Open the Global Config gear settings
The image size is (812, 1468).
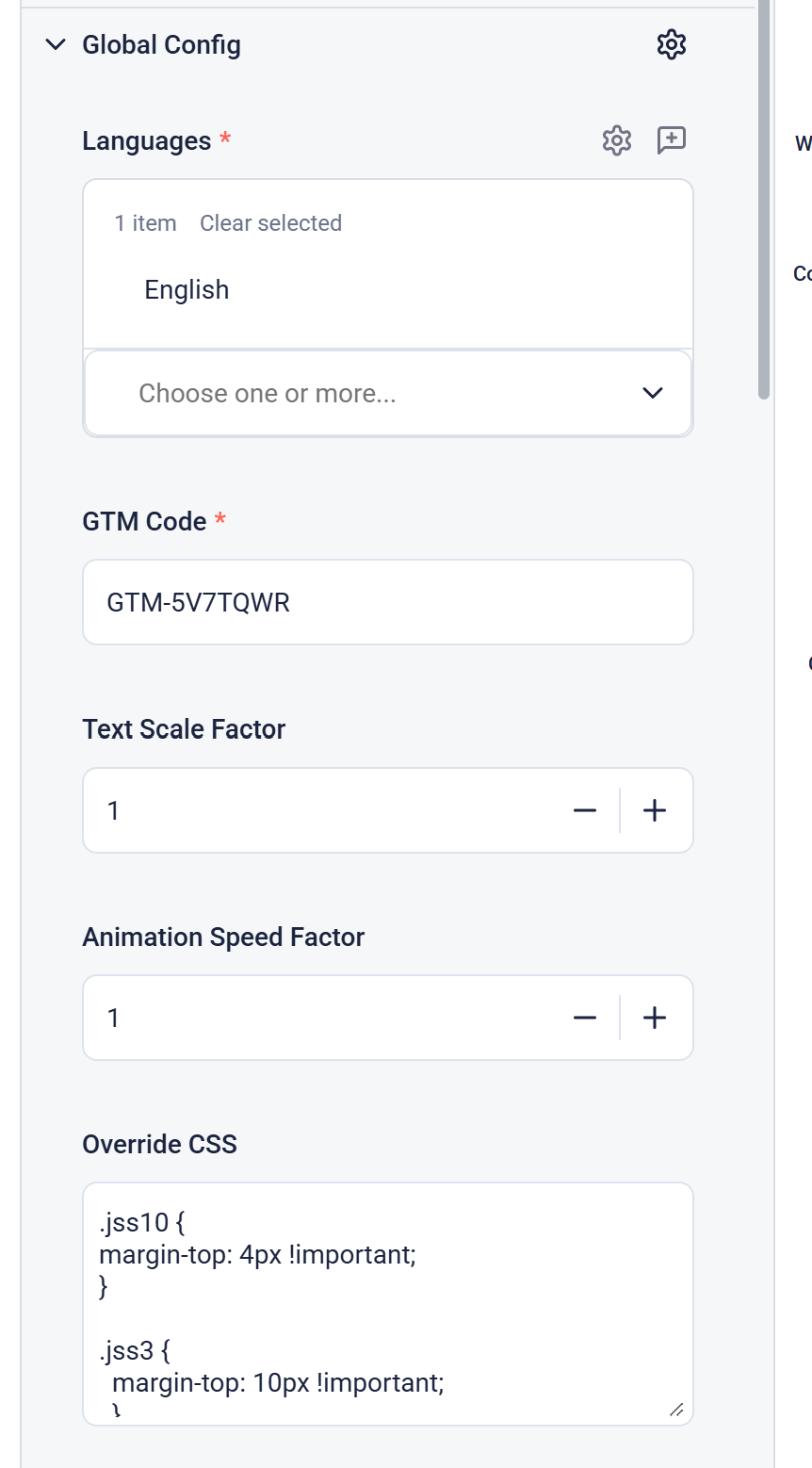671,44
